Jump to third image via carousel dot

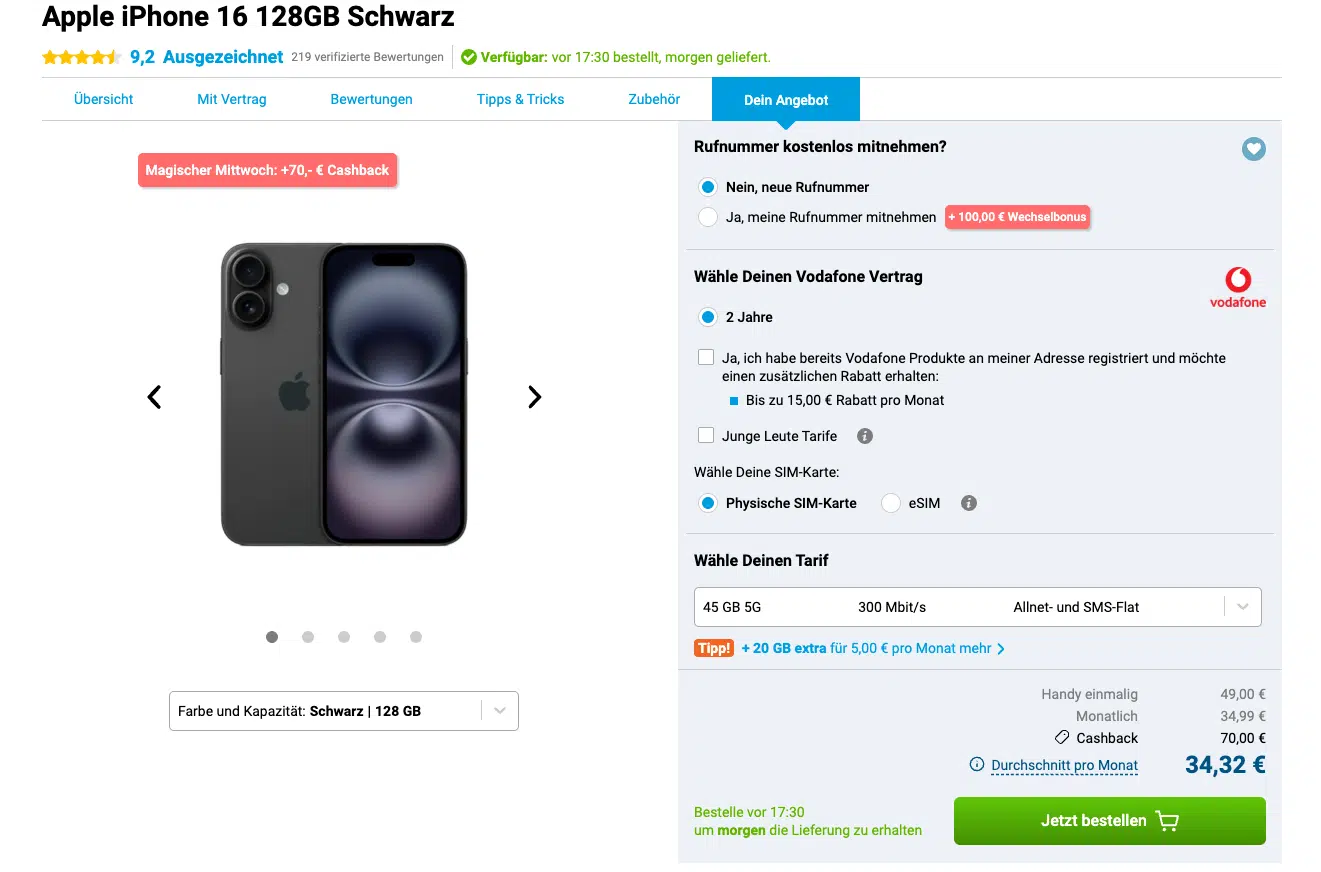(x=344, y=637)
